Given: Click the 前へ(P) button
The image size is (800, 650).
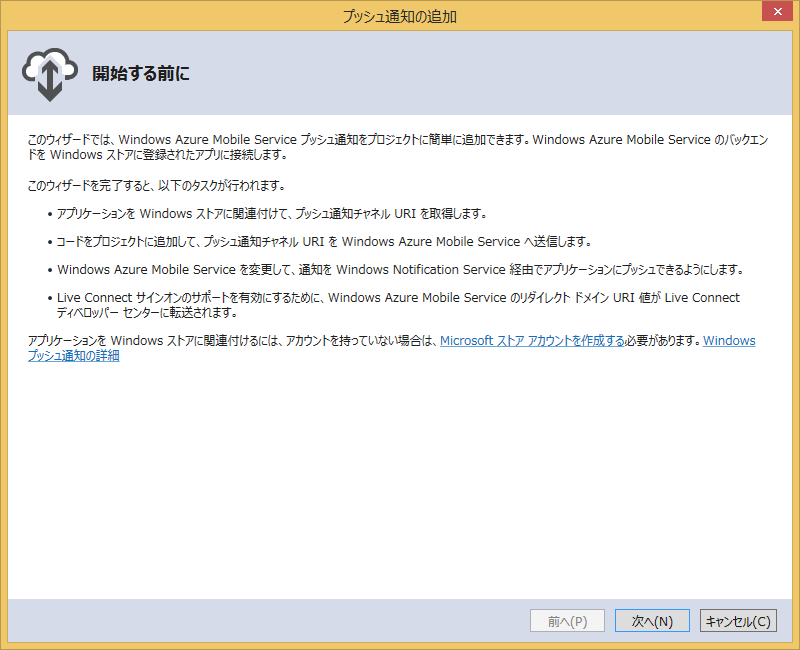Looking at the screenshot, I should pos(567,620).
